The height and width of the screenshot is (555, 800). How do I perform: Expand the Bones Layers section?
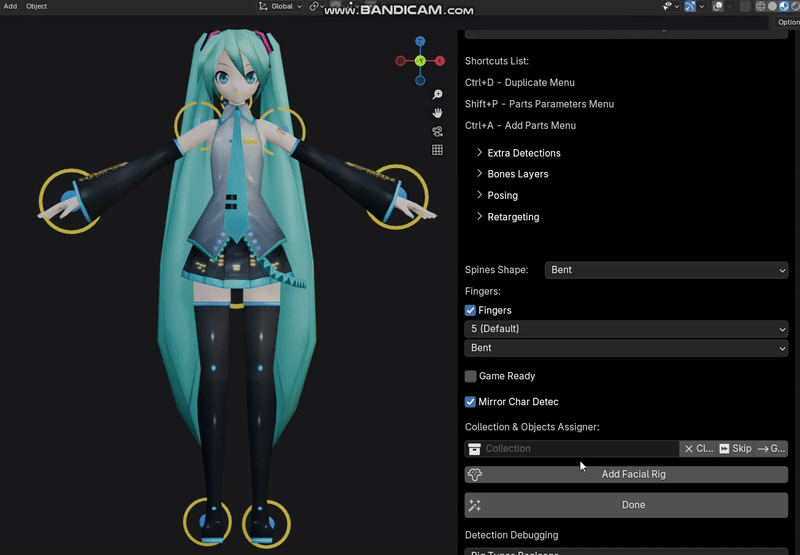pyautogui.click(x=512, y=174)
